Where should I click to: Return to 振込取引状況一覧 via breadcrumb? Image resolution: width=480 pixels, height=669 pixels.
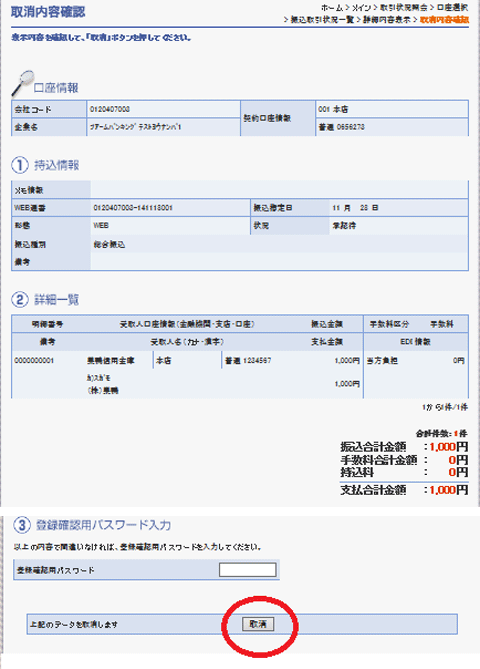tap(322, 20)
